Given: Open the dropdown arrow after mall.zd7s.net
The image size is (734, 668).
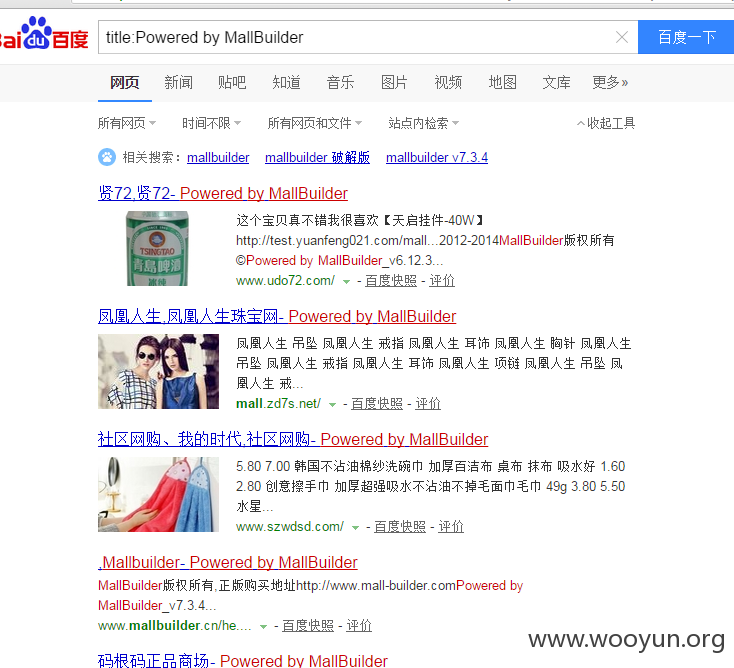Looking at the screenshot, I should pos(332,404).
